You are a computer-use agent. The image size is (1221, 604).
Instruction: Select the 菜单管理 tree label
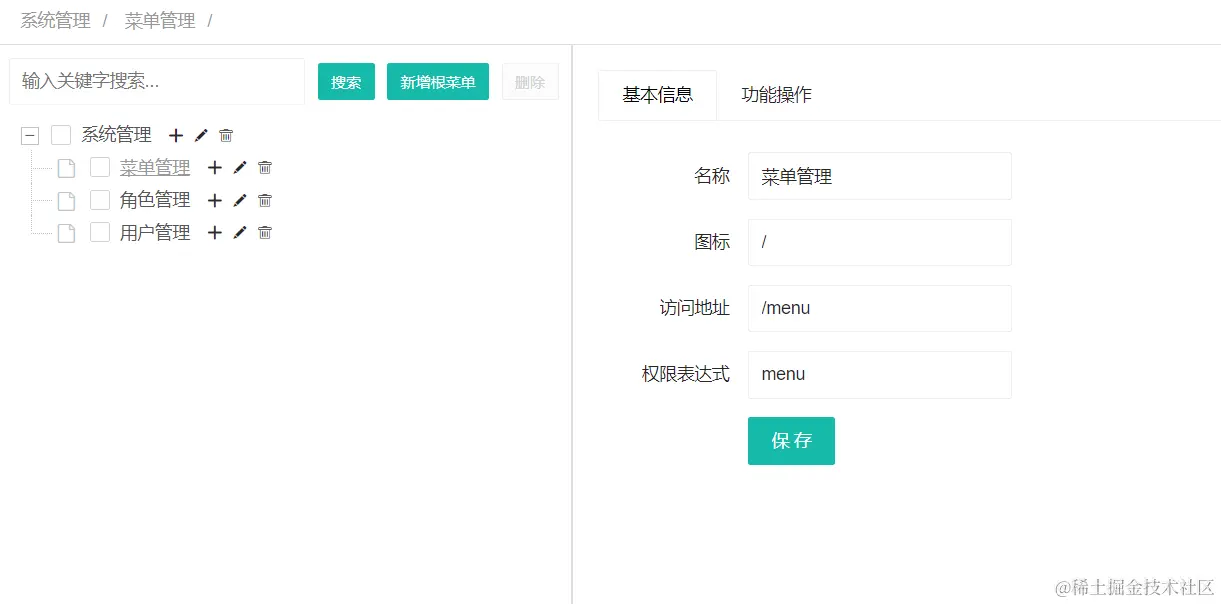coord(155,168)
